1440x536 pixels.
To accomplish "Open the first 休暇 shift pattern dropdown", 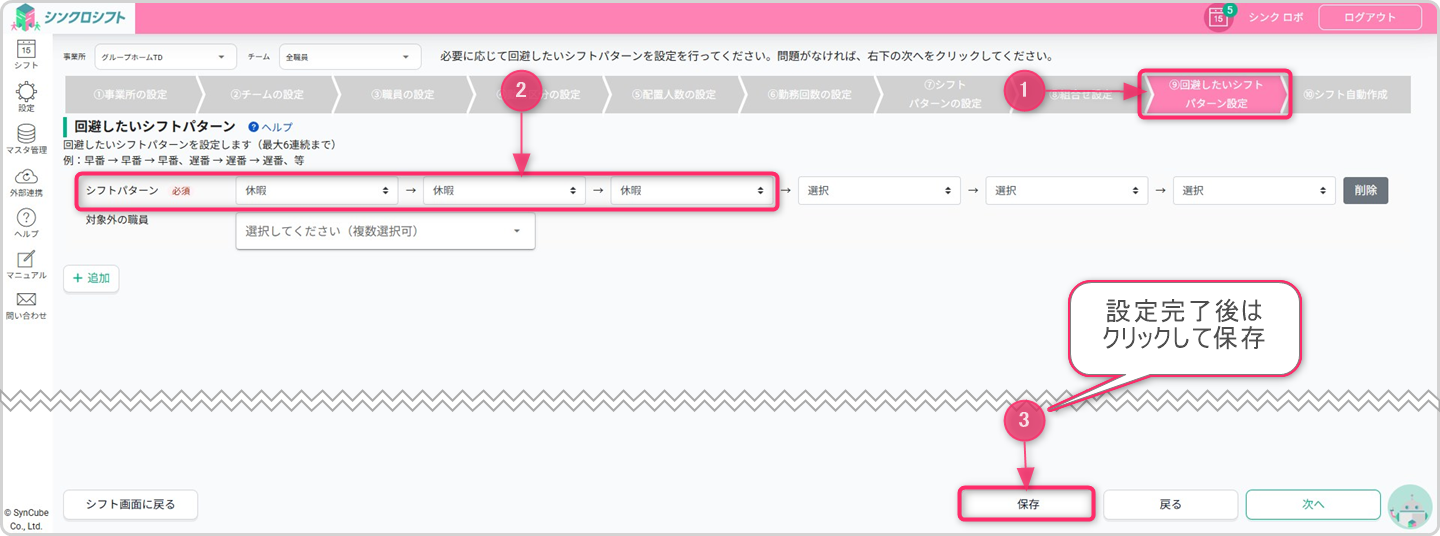I will click(316, 190).
